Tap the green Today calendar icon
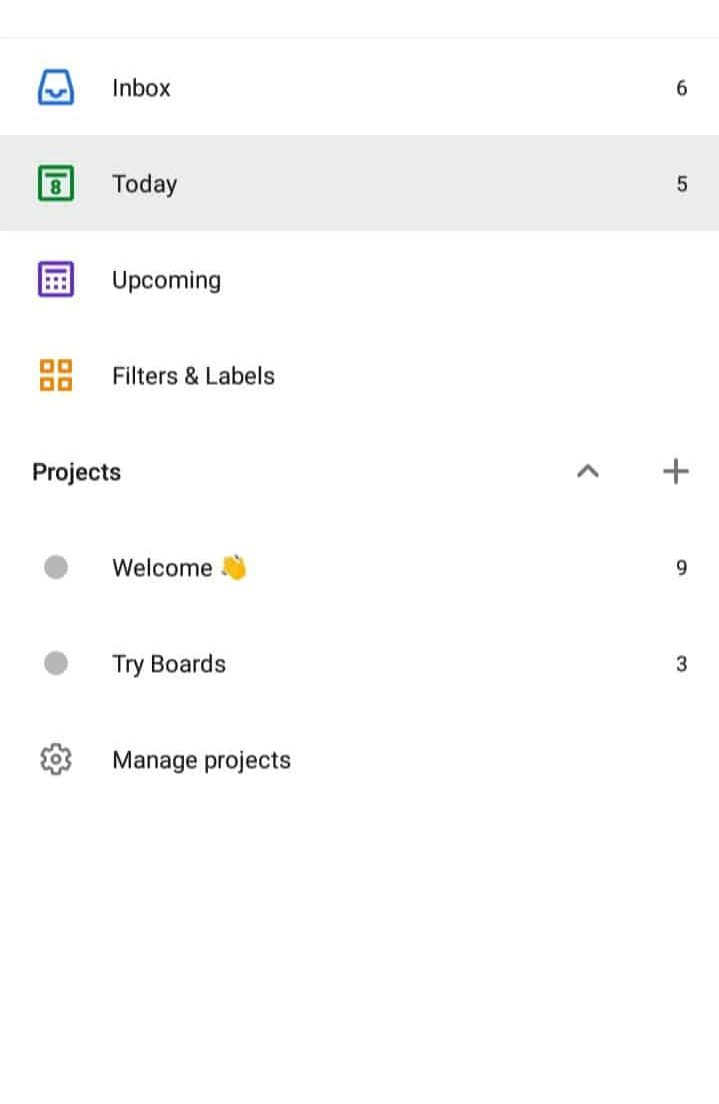The image size is (719, 1104). coord(56,183)
